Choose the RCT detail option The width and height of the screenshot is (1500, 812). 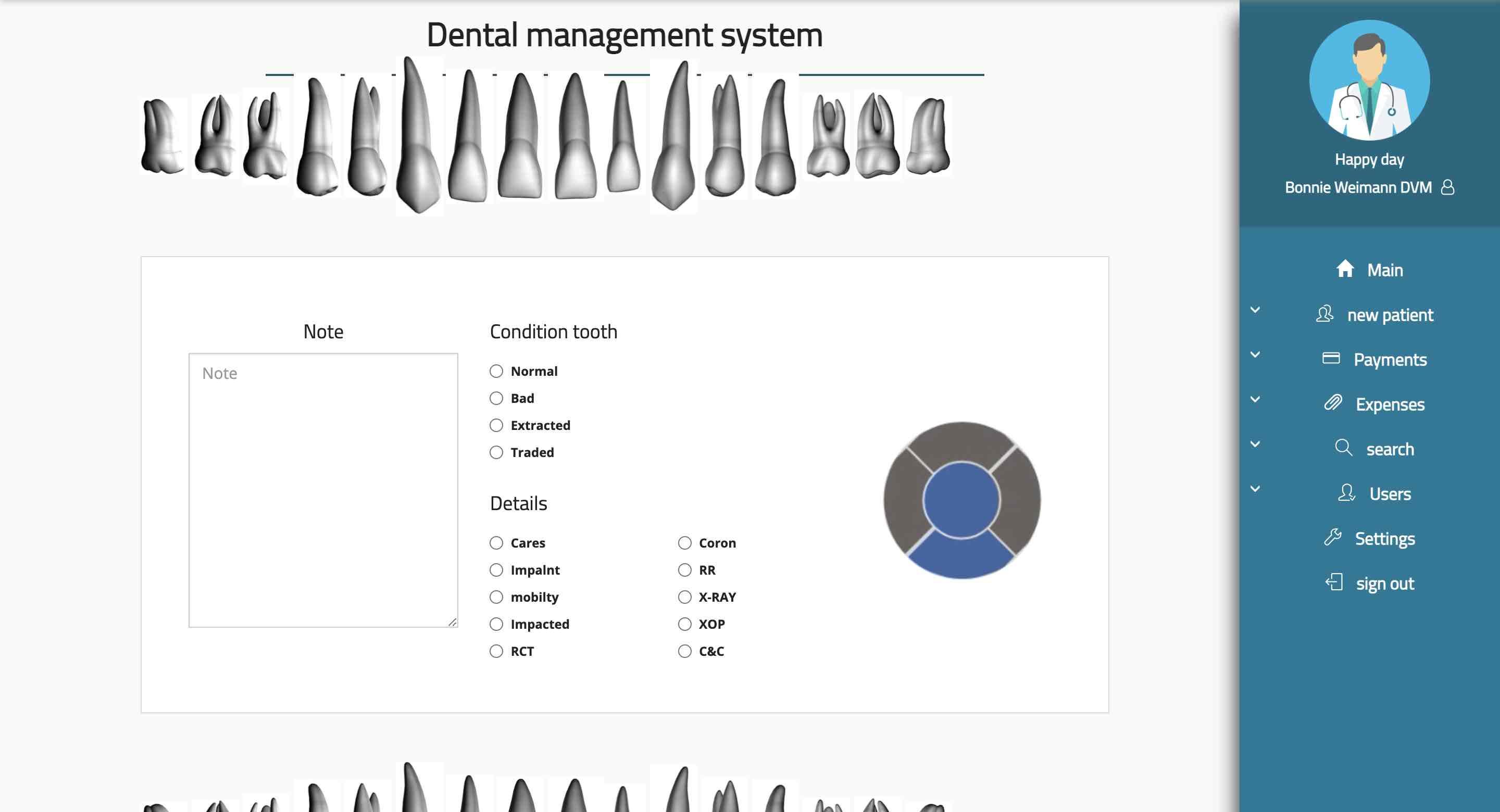pos(496,651)
